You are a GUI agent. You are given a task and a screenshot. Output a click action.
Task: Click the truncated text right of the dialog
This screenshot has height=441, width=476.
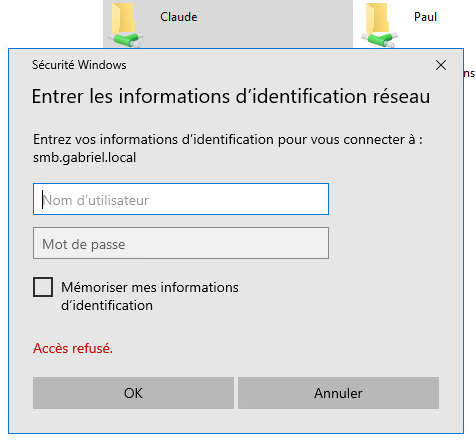(469, 73)
